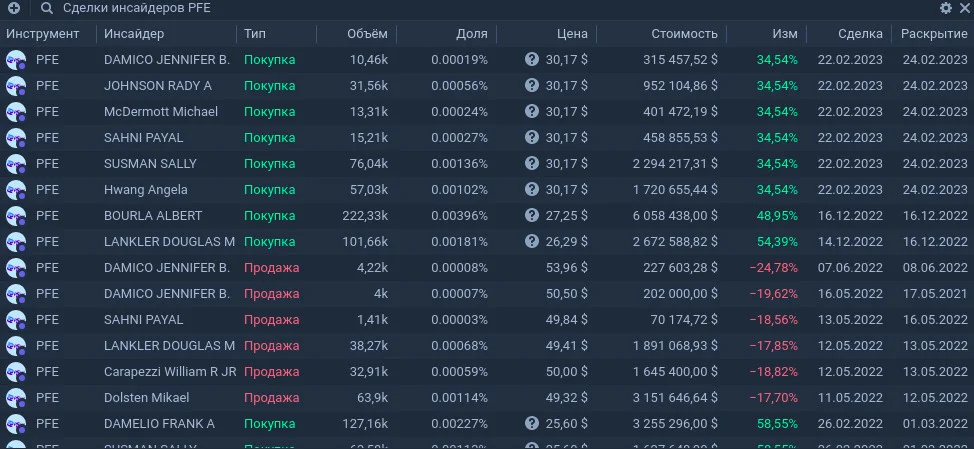Sort by the Объём column header
974x449 pixels.
click(x=367, y=34)
